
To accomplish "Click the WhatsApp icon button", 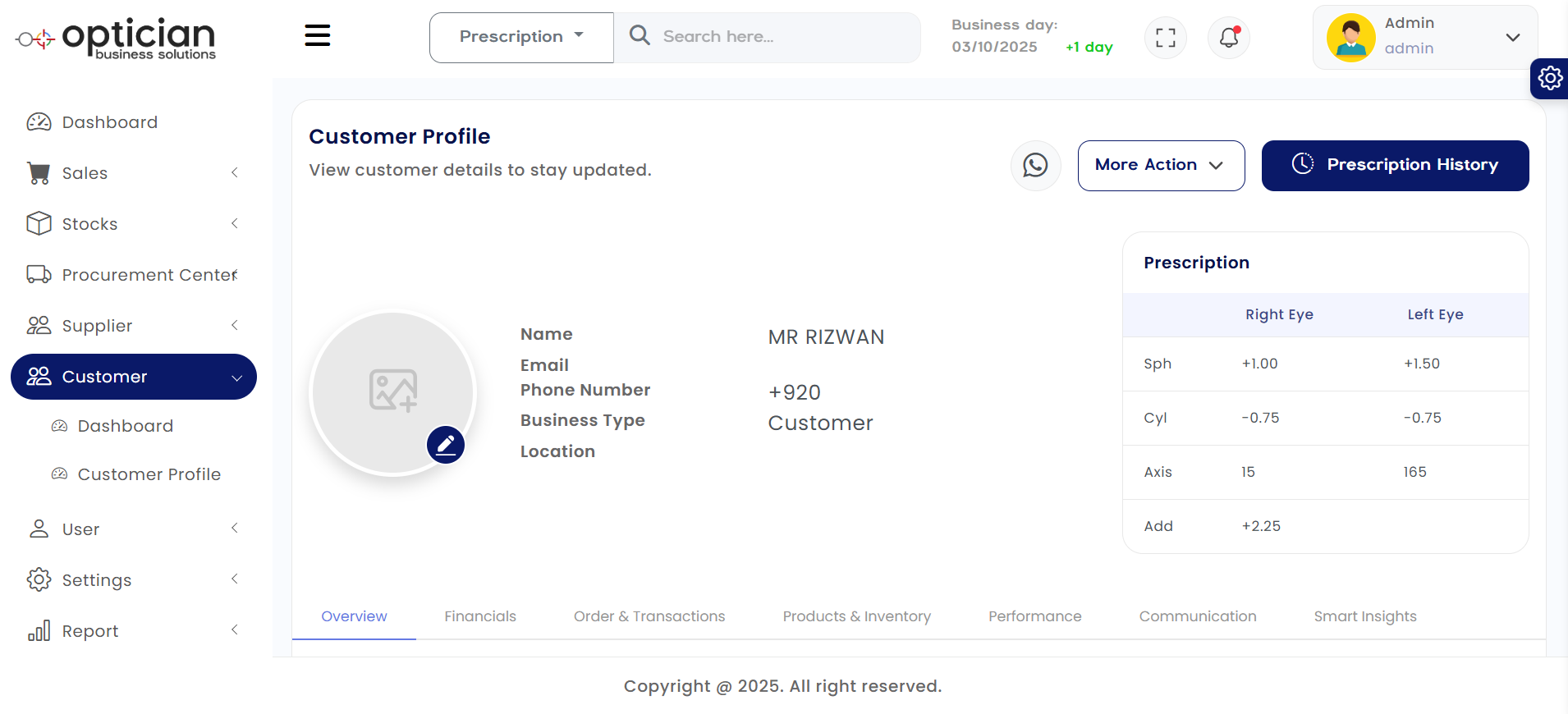I will (1035, 165).
